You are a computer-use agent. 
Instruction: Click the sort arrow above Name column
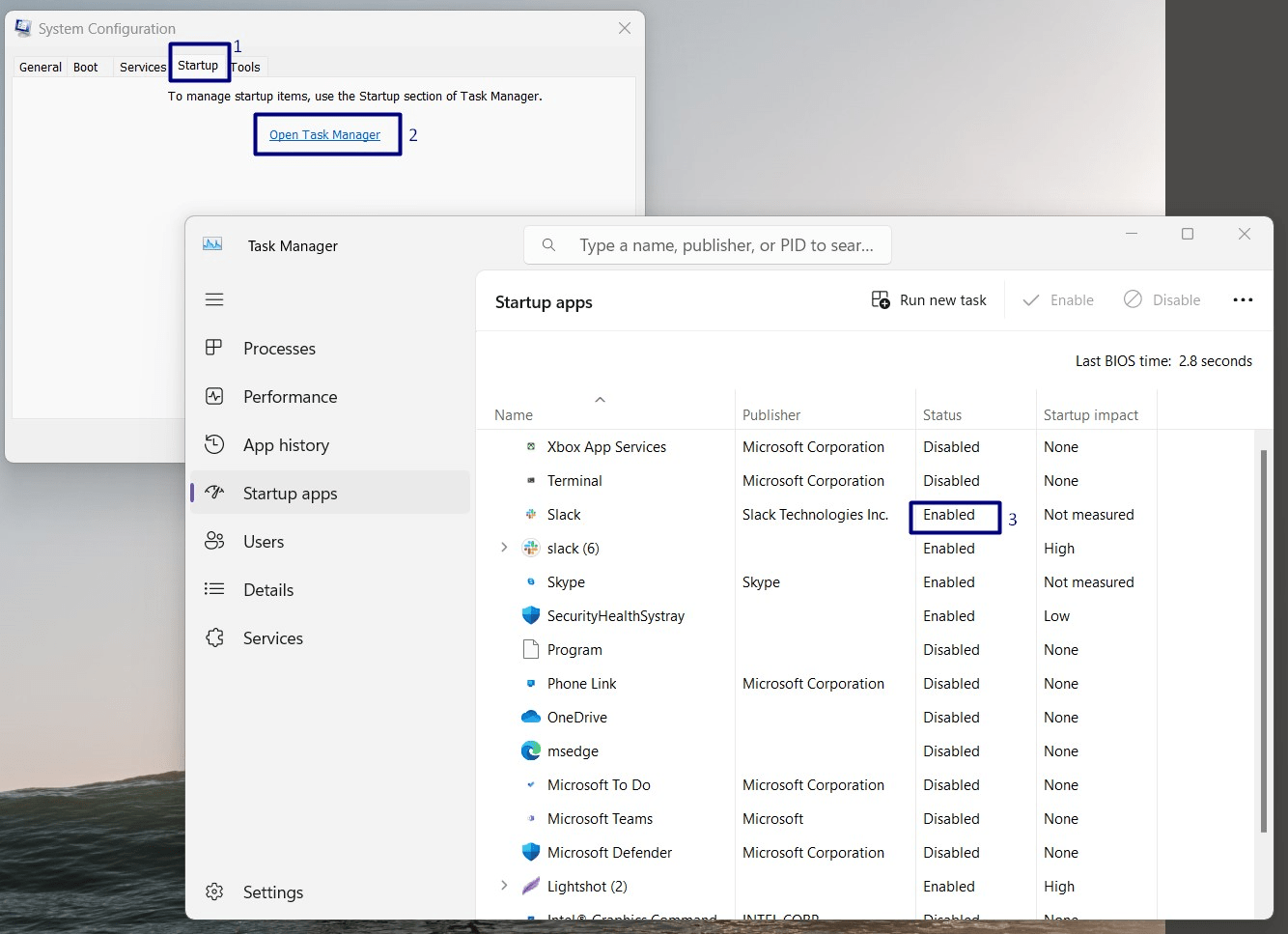click(x=600, y=399)
